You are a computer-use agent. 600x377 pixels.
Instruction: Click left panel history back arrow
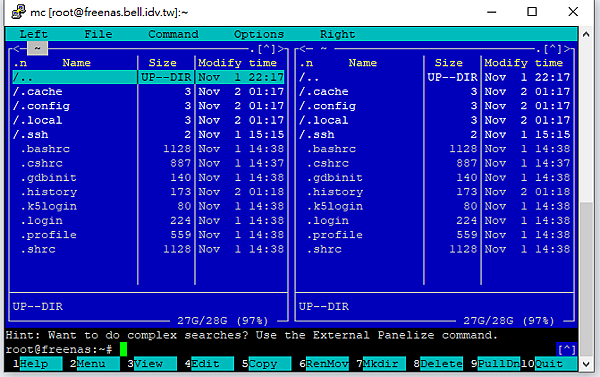tap(16, 49)
